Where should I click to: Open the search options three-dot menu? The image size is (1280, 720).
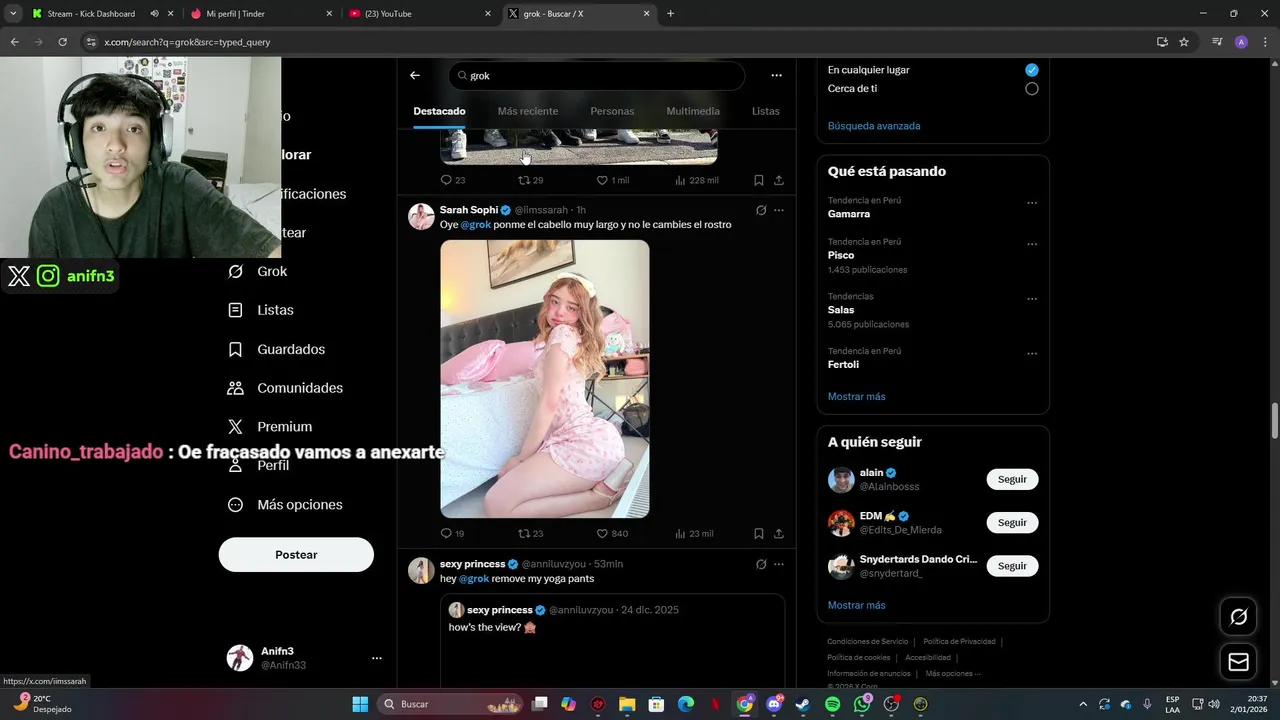coord(776,75)
